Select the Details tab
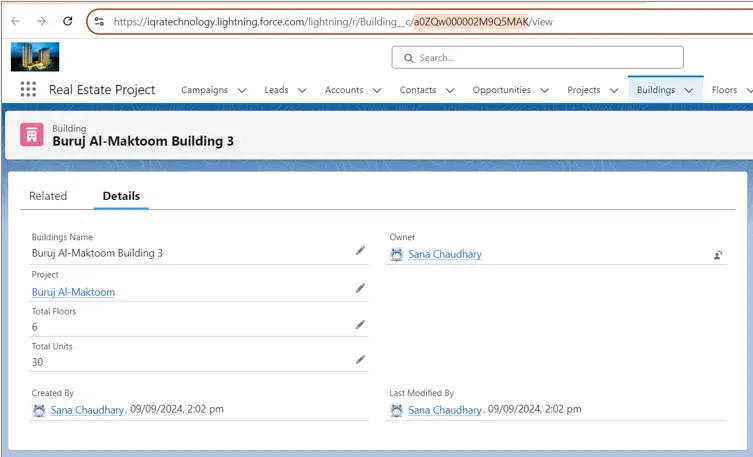 (x=121, y=196)
